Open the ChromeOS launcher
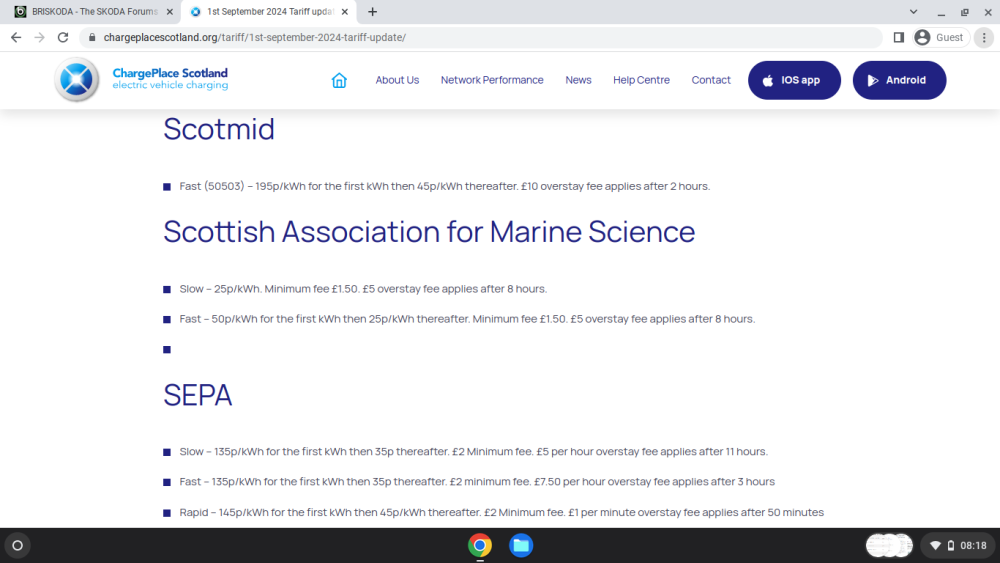The width and height of the screenshot is (1000, 563). point(17,546)
